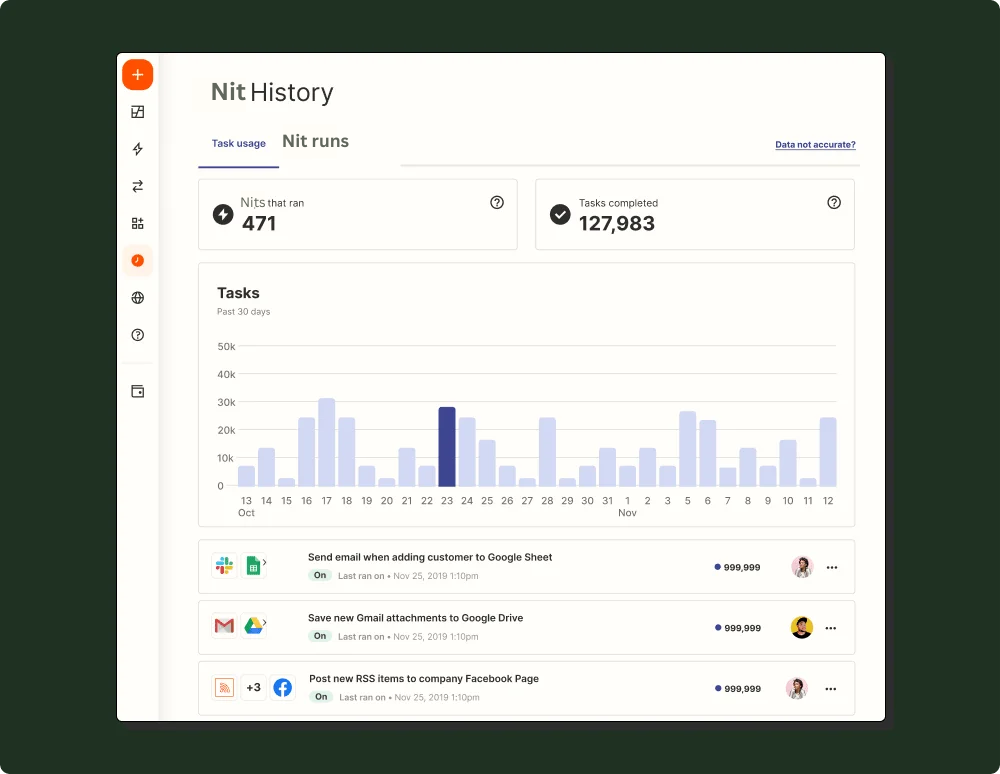
Task: Open Send email when adding customer workflow title
Action: 430,557
